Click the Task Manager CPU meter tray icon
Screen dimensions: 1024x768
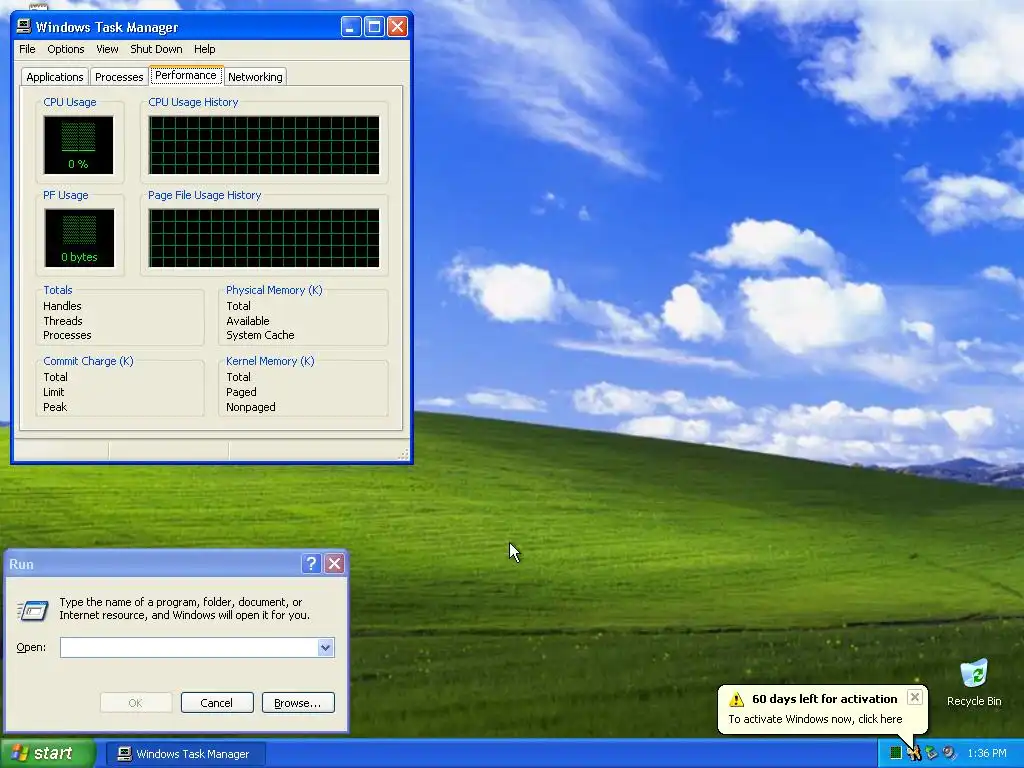tap(896, 753)
